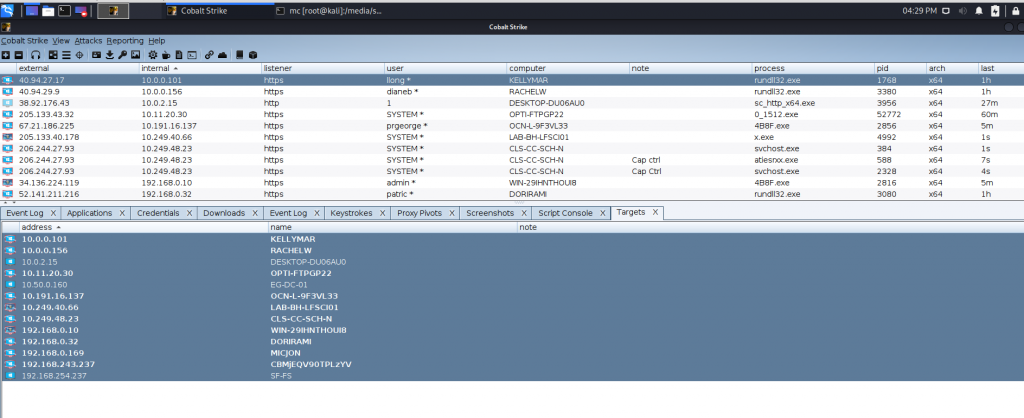
Task: Select target MICJON in Targets list
Action: click(x=512, y=353)
